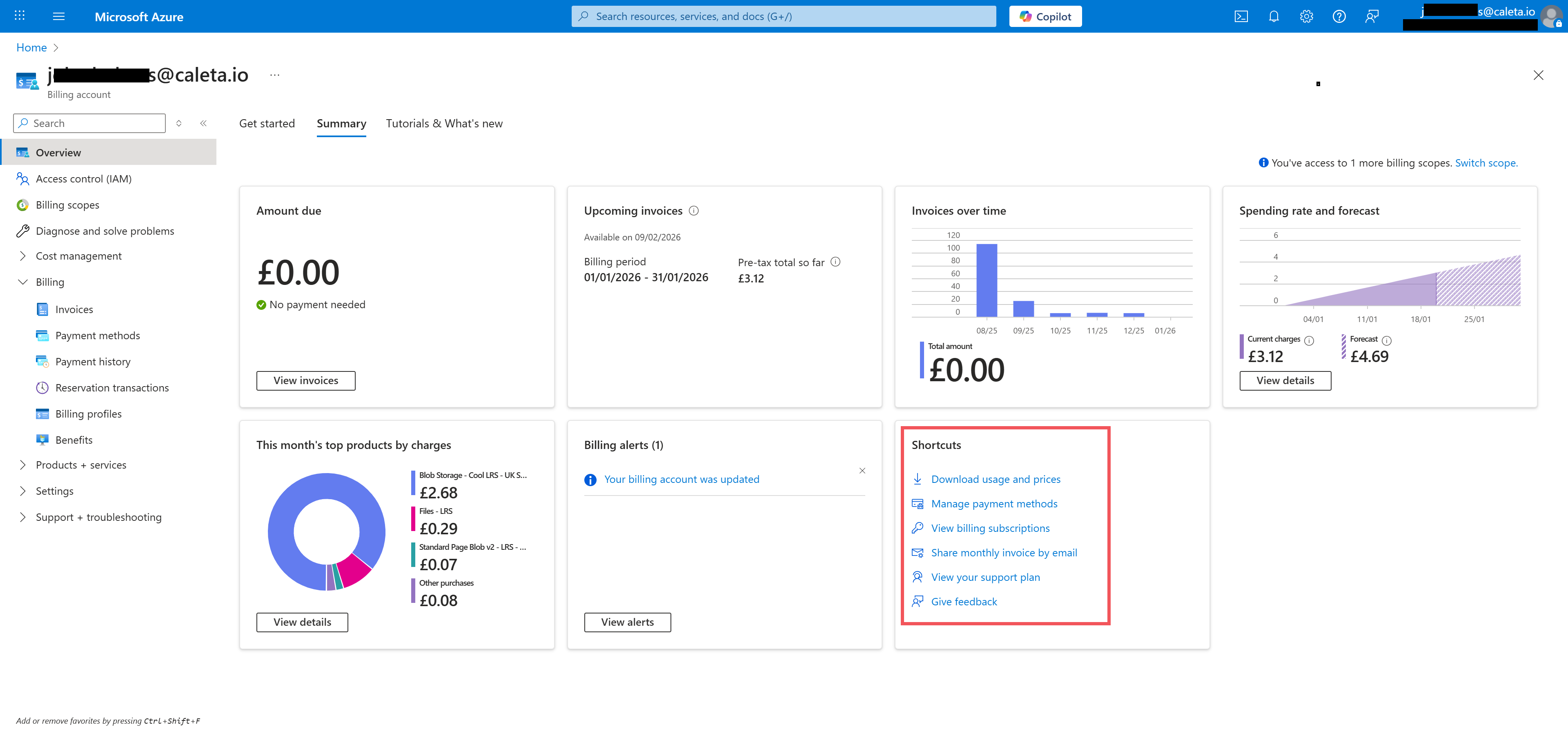The width and height of the screenshot is (1568, 729).
Task: Click the View invoices button
Action: click(305, 380)
